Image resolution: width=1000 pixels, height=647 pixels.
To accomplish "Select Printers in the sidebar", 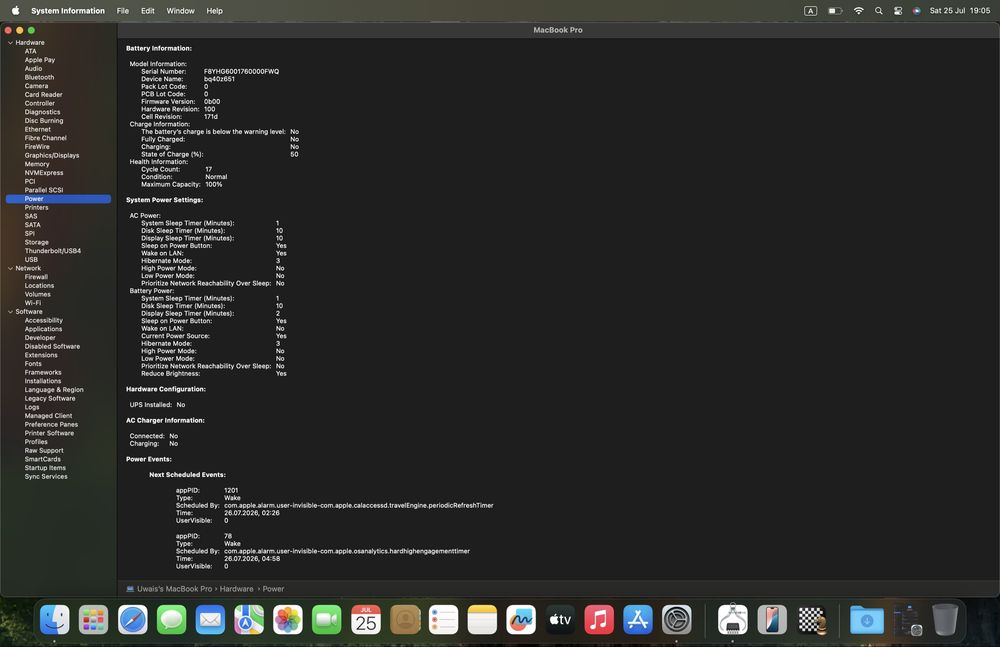I will [x=36, y=207].
